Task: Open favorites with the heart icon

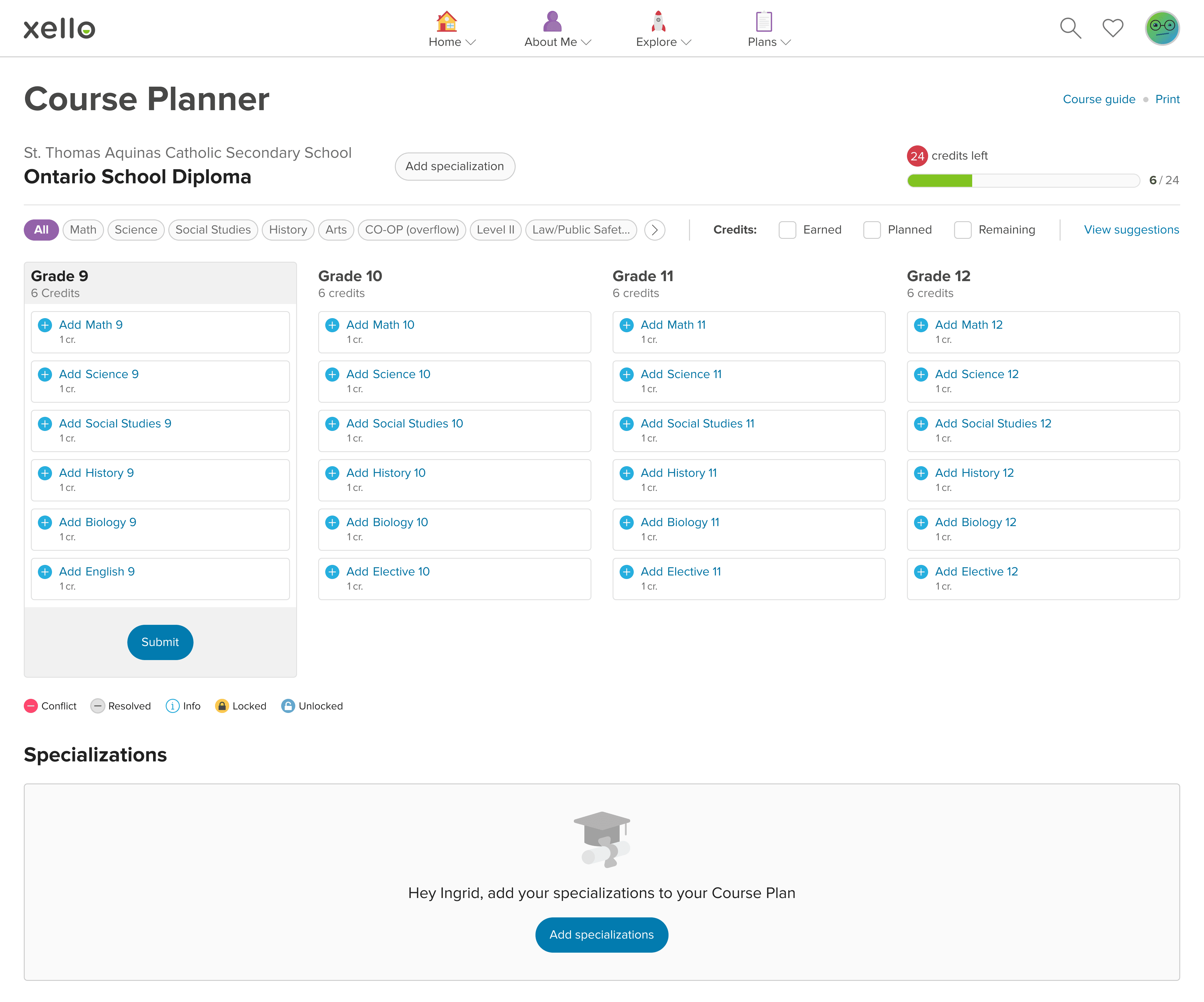Action: point(1113,28)
